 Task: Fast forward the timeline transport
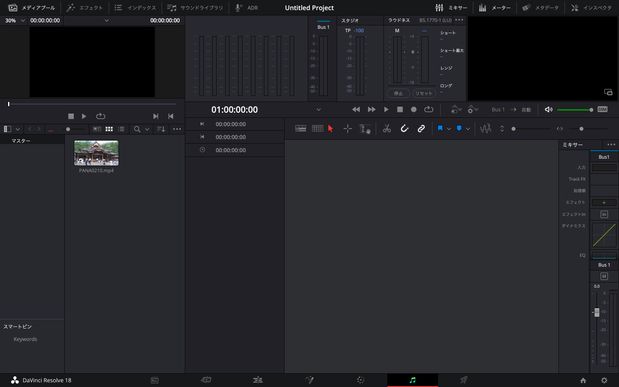click(x=371, y=109)
